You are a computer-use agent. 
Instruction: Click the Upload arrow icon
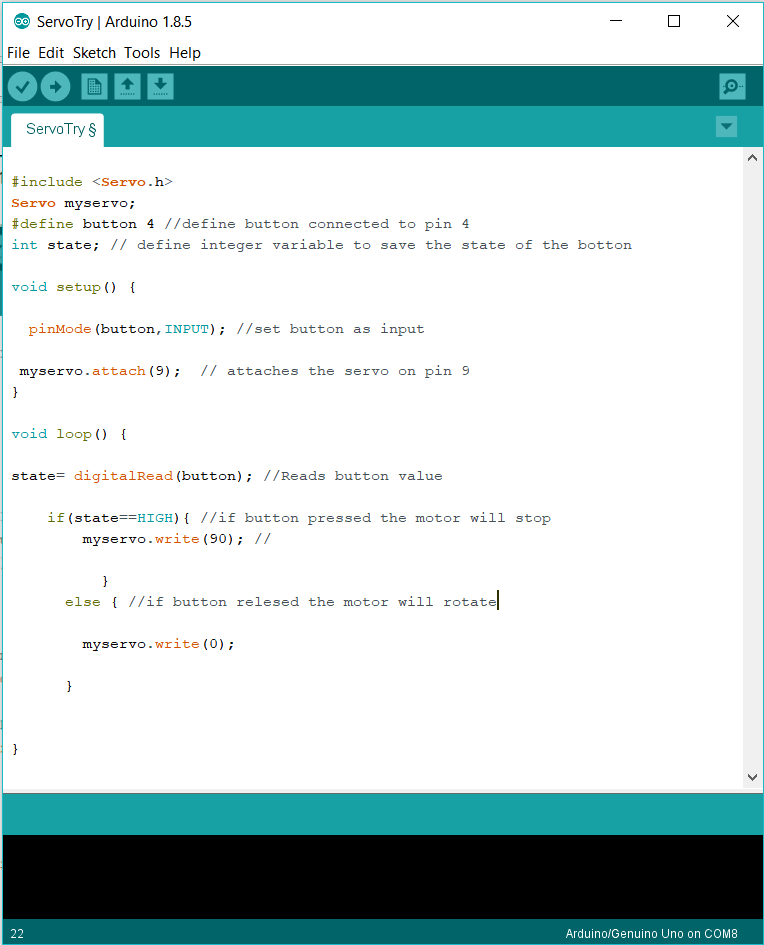(x=55, y=87)
